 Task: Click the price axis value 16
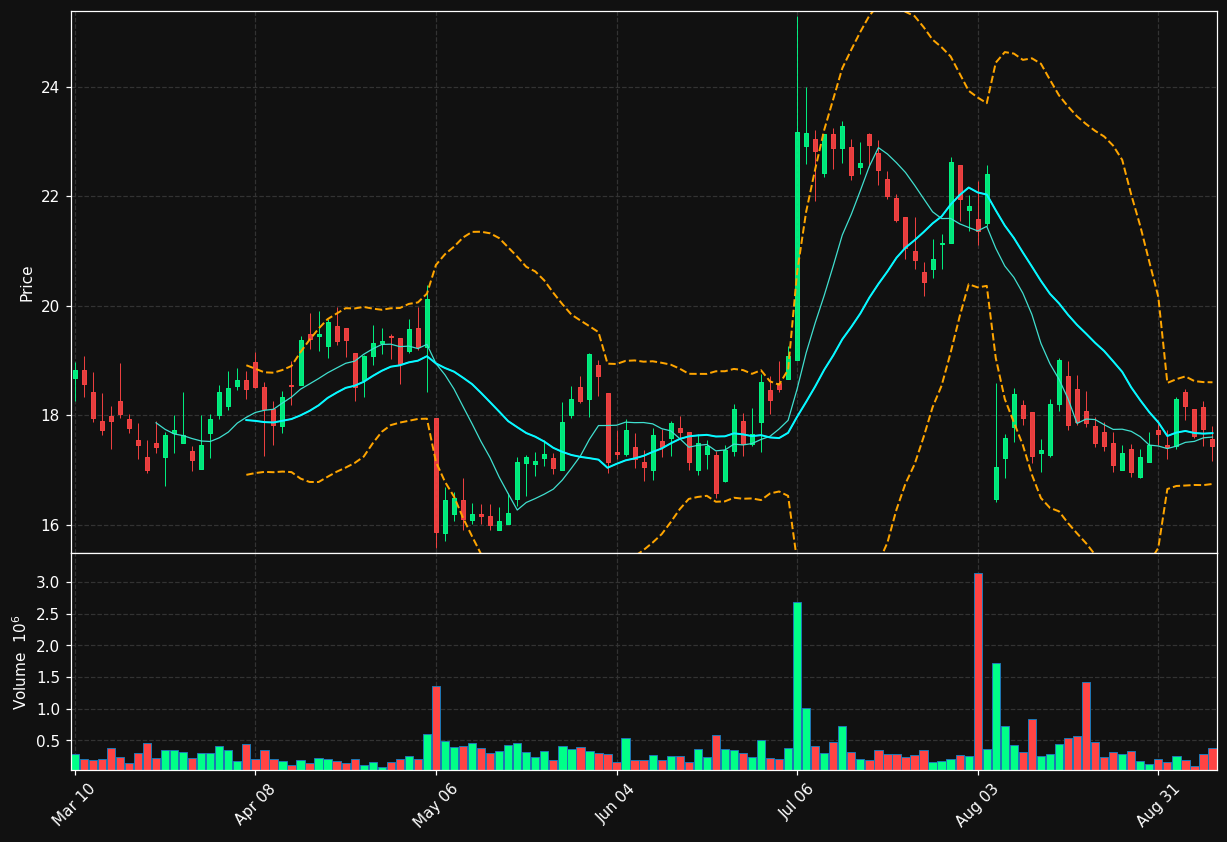click(x=51, y=526)
